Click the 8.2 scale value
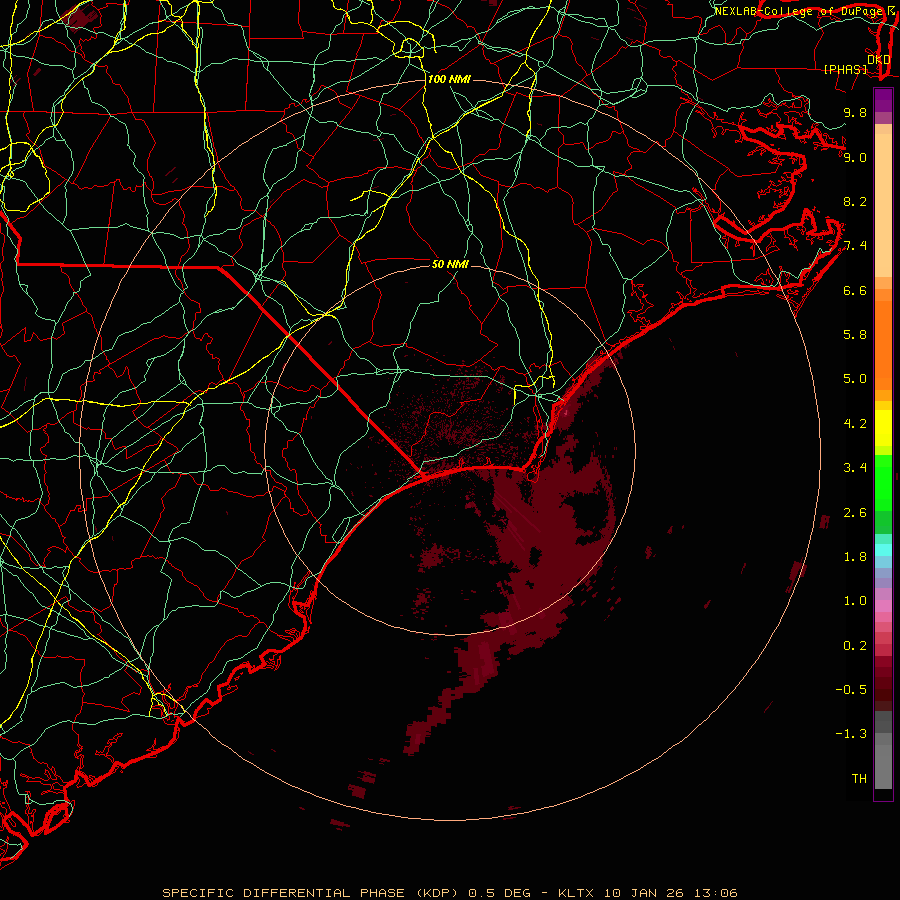This screenshot has width=900, height=900. tap(855, 201)
